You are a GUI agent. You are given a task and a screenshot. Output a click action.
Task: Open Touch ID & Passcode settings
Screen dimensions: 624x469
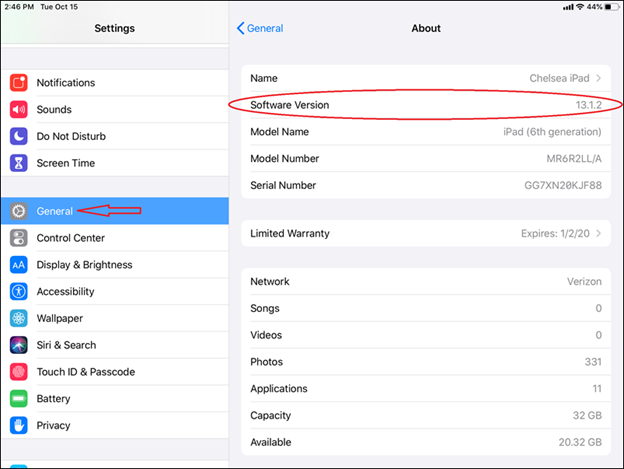pos(115,372)
